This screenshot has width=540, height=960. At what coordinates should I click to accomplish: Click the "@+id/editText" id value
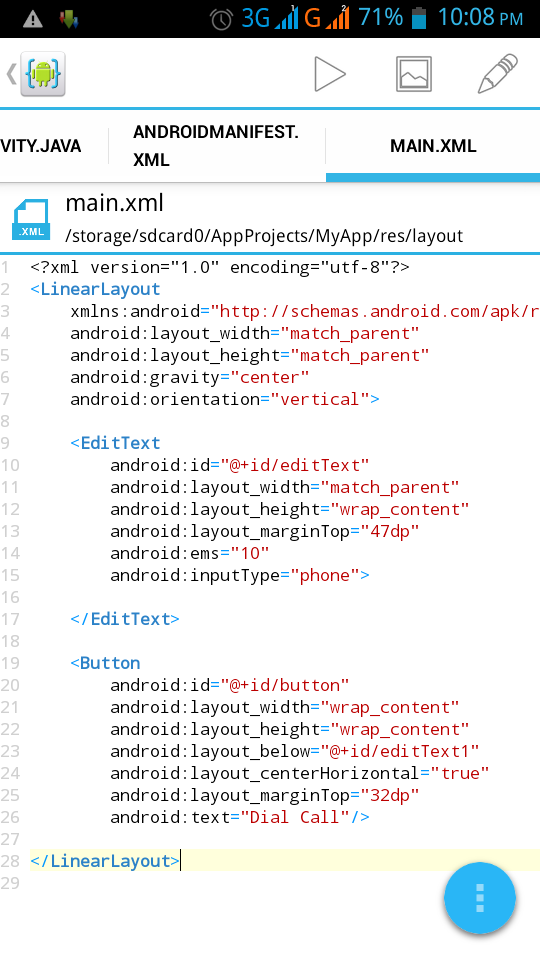(295, 465)
